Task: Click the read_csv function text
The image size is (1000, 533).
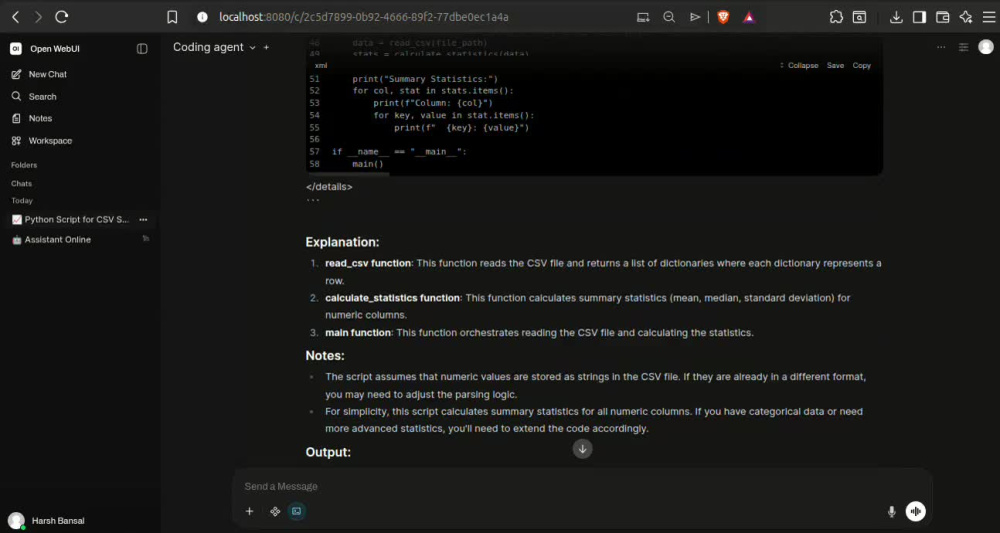Action: coord(369,263)
